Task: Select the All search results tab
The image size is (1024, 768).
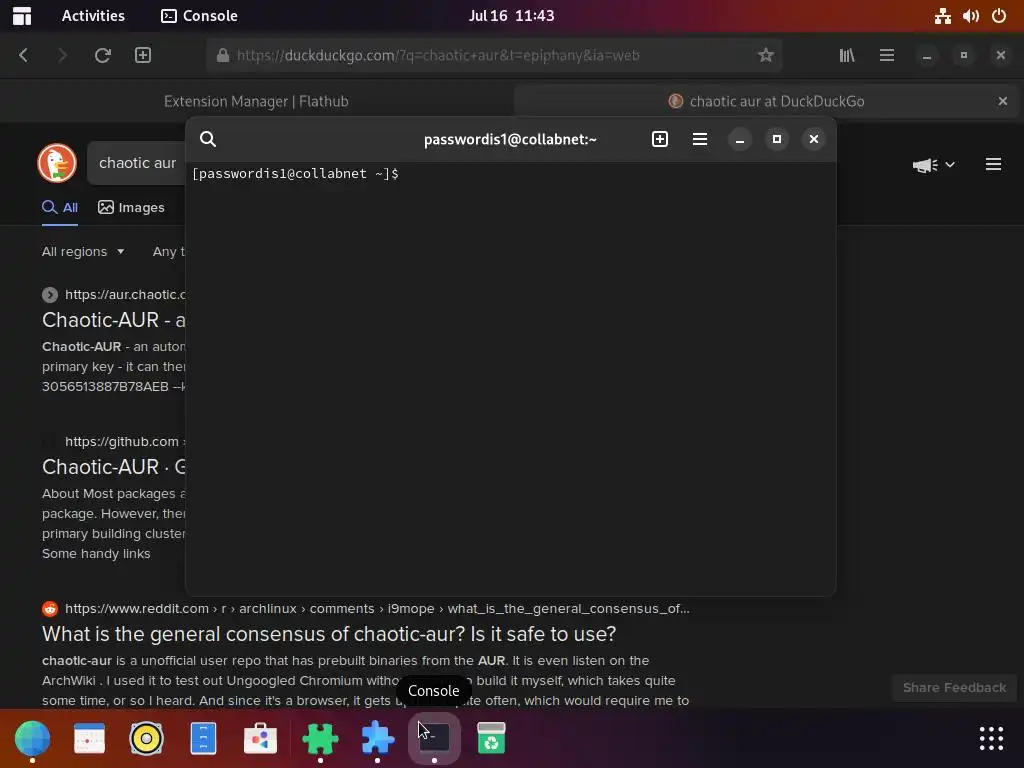Action: (60, 208)
